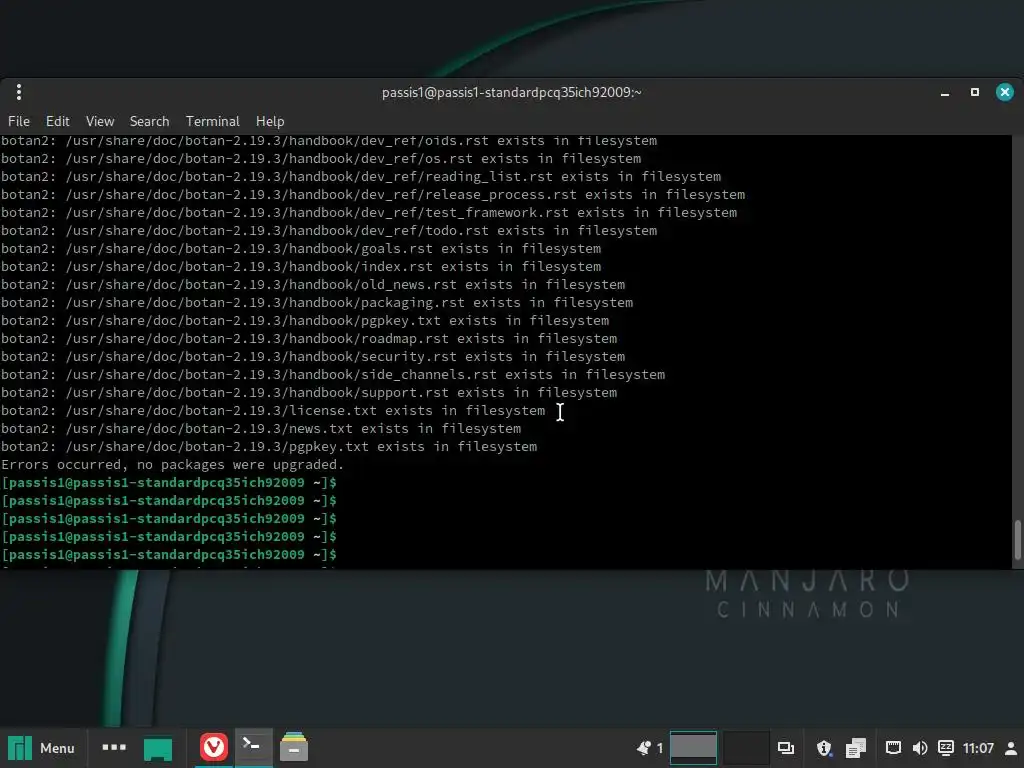Open the File menu
This screenshot has width=1024, height=768.
(19, 121)
